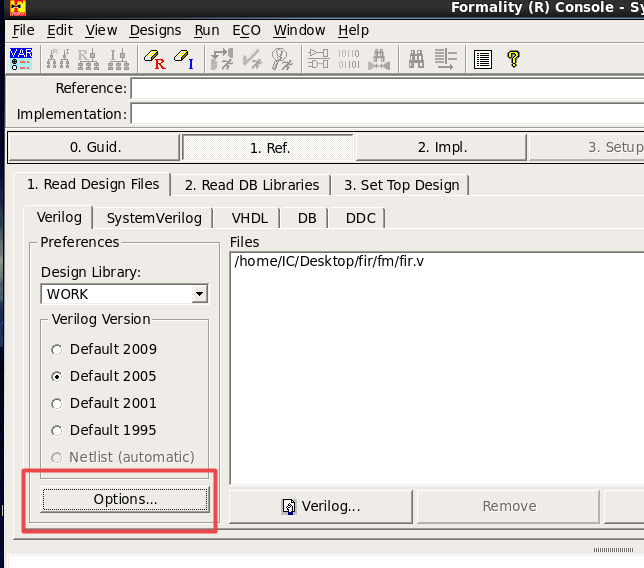Viewport: 644px width, 568px height.
Task: Click the Formality app icon in title bar
Action: point(17,8)
